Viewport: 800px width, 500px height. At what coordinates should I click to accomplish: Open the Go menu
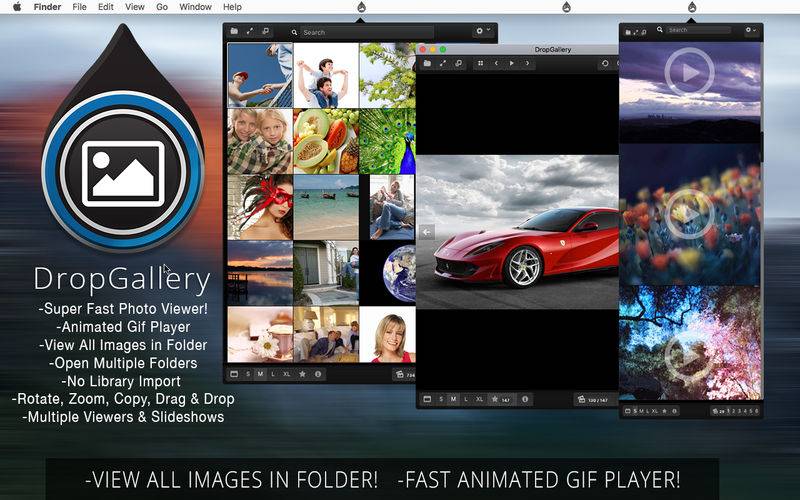[x=162, y=7]
